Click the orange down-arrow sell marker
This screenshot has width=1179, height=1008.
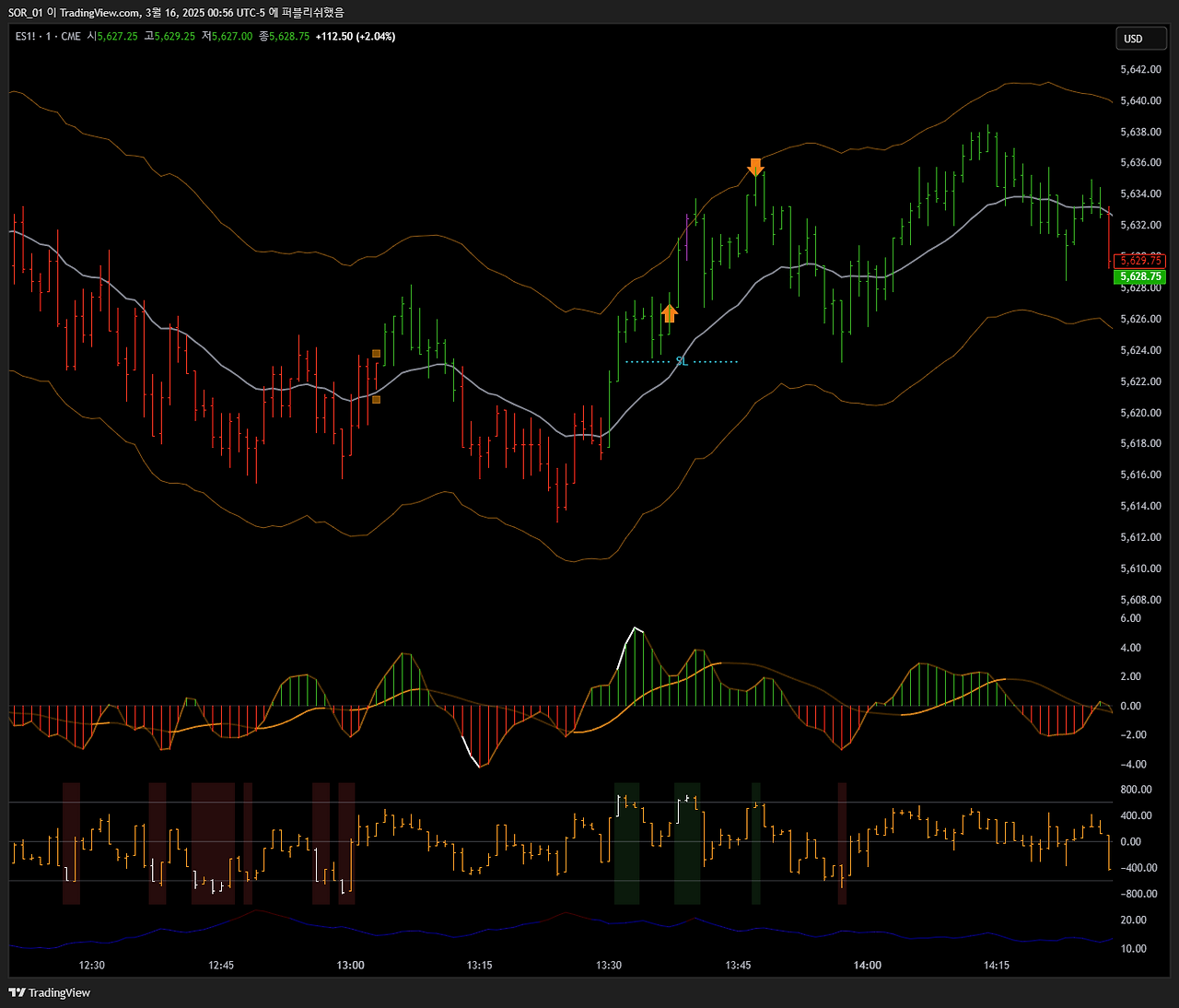click(x=755, y=167)
